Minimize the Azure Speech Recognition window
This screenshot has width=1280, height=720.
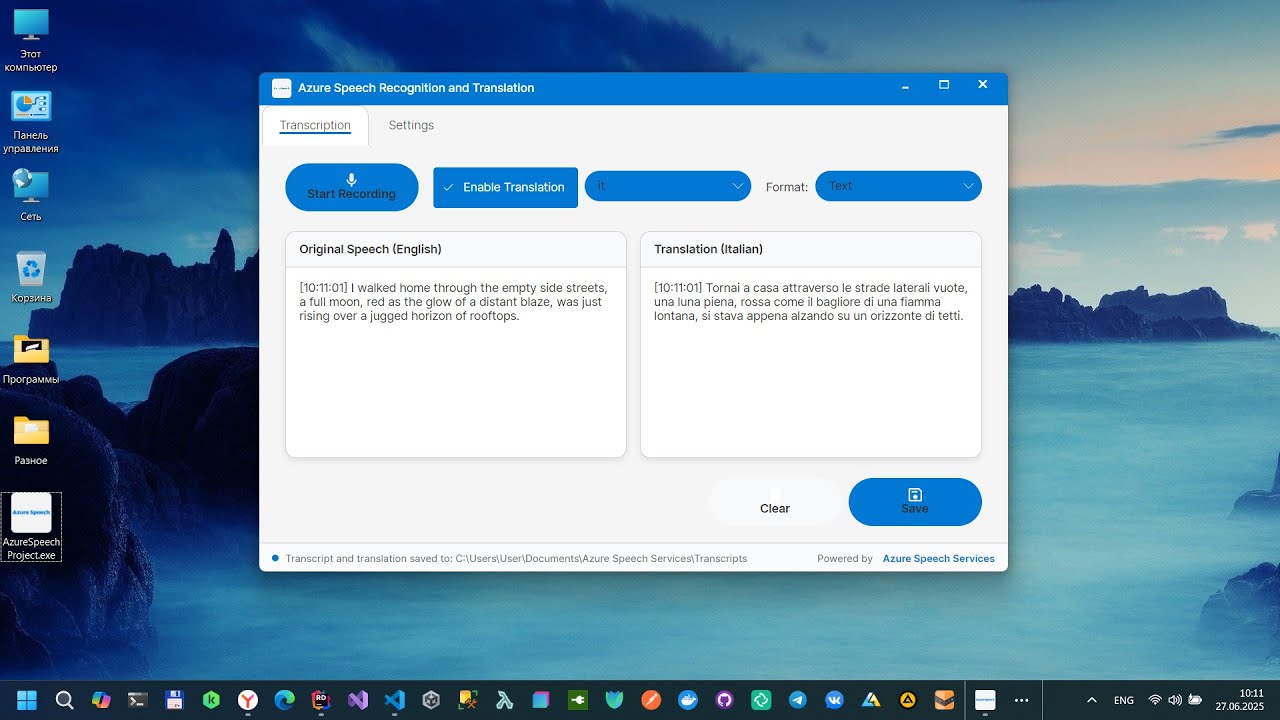[x=905, y=87]
